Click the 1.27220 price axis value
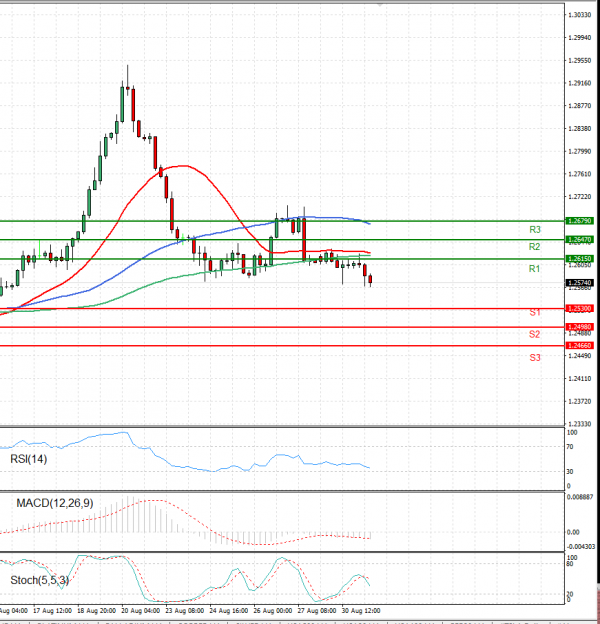Image resolution: width=600 pixels, height=624 pixels. pyautogui.click(x=579, y=197)
